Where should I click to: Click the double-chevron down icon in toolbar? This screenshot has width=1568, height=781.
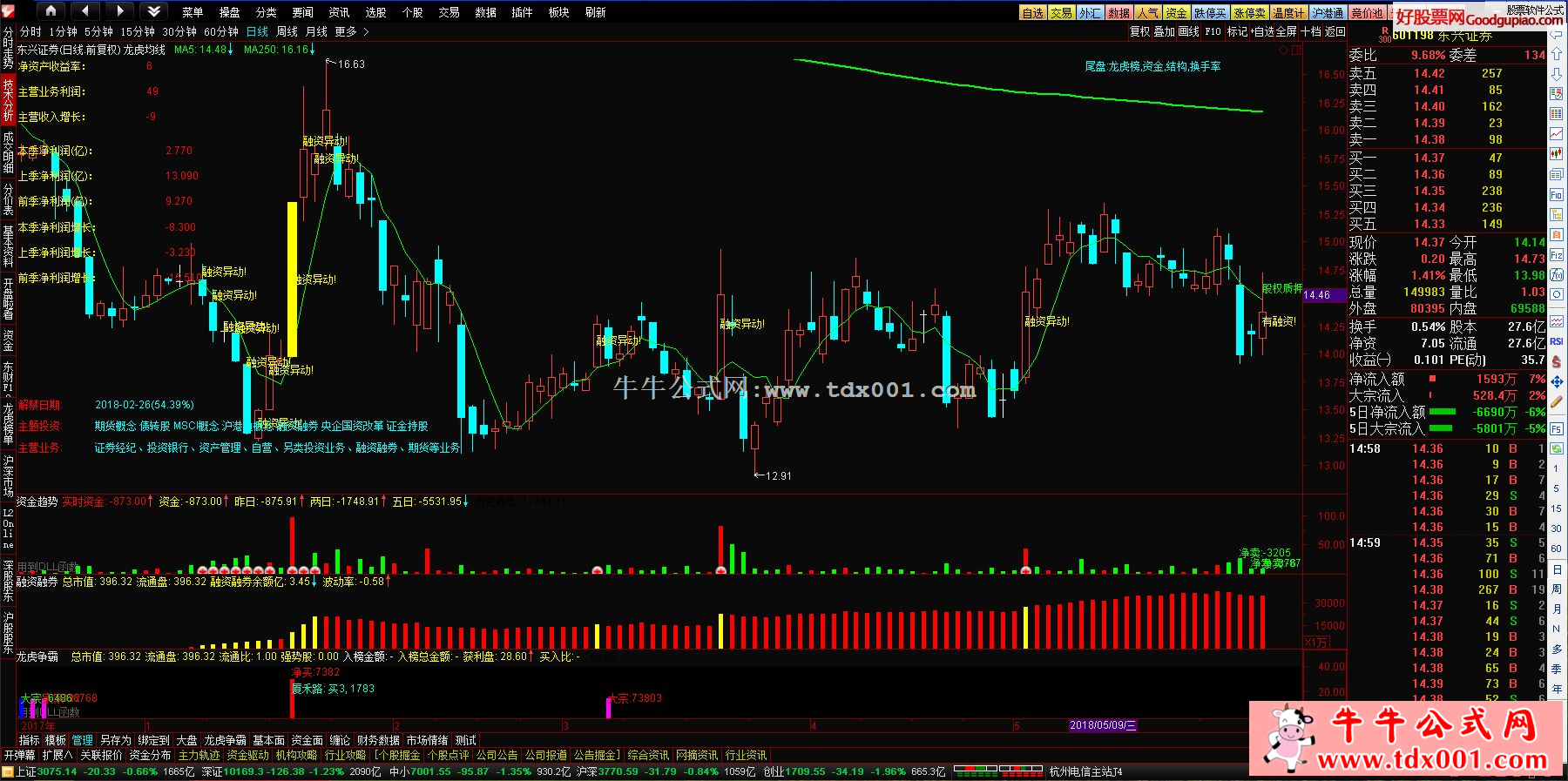(x=154, y=11)
